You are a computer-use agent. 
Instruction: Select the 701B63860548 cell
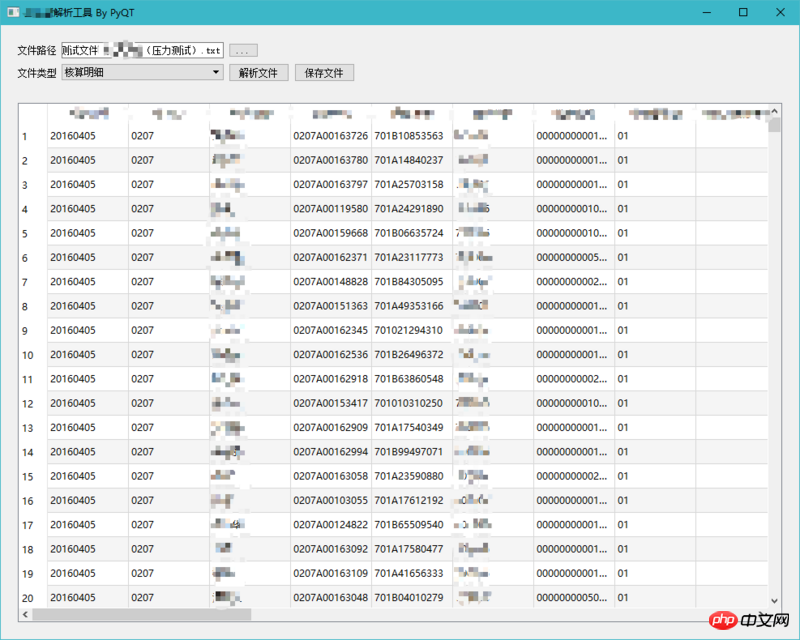tap(412, 379)
